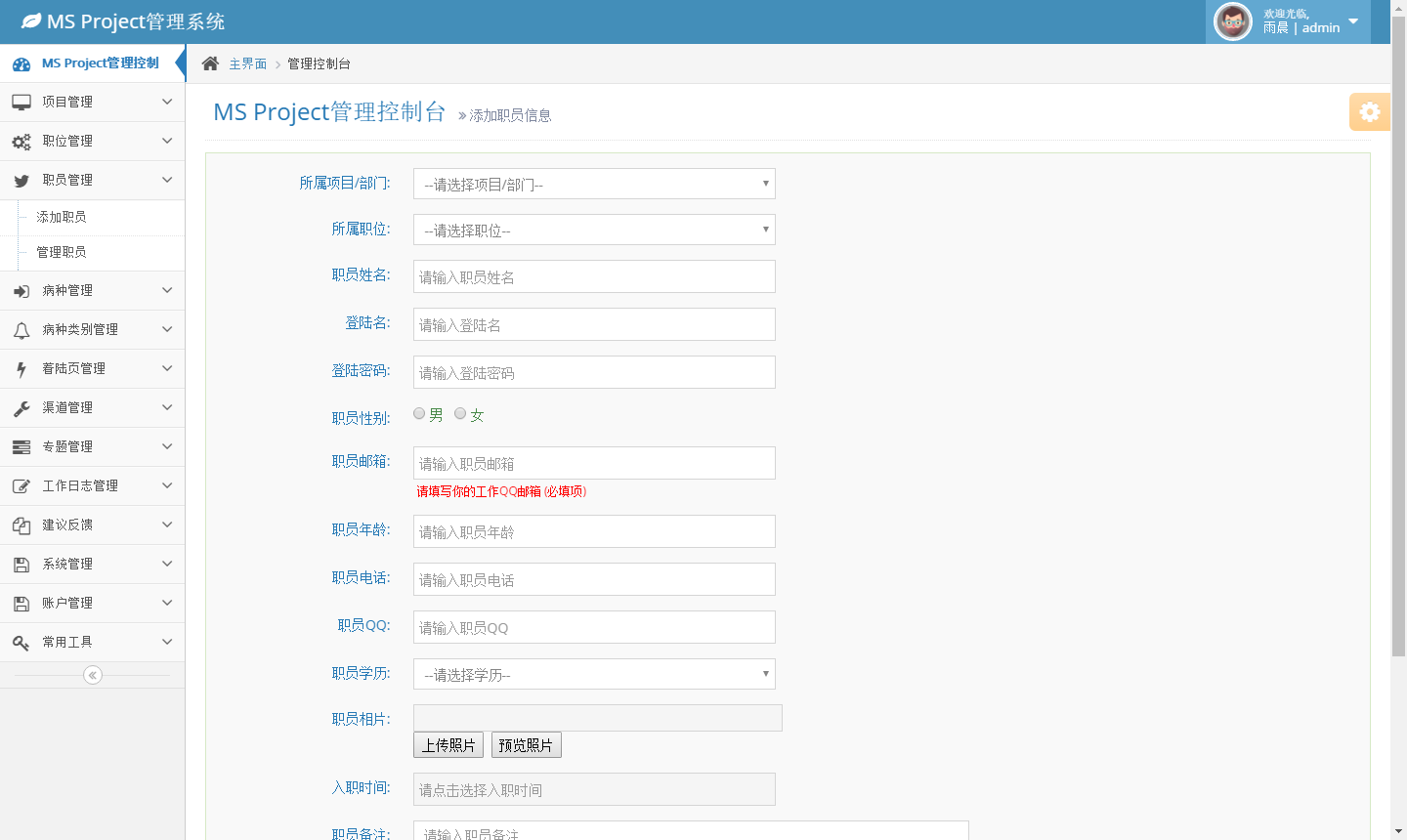
Task: Select the 男 gender radio button
Action: [419, 414]
